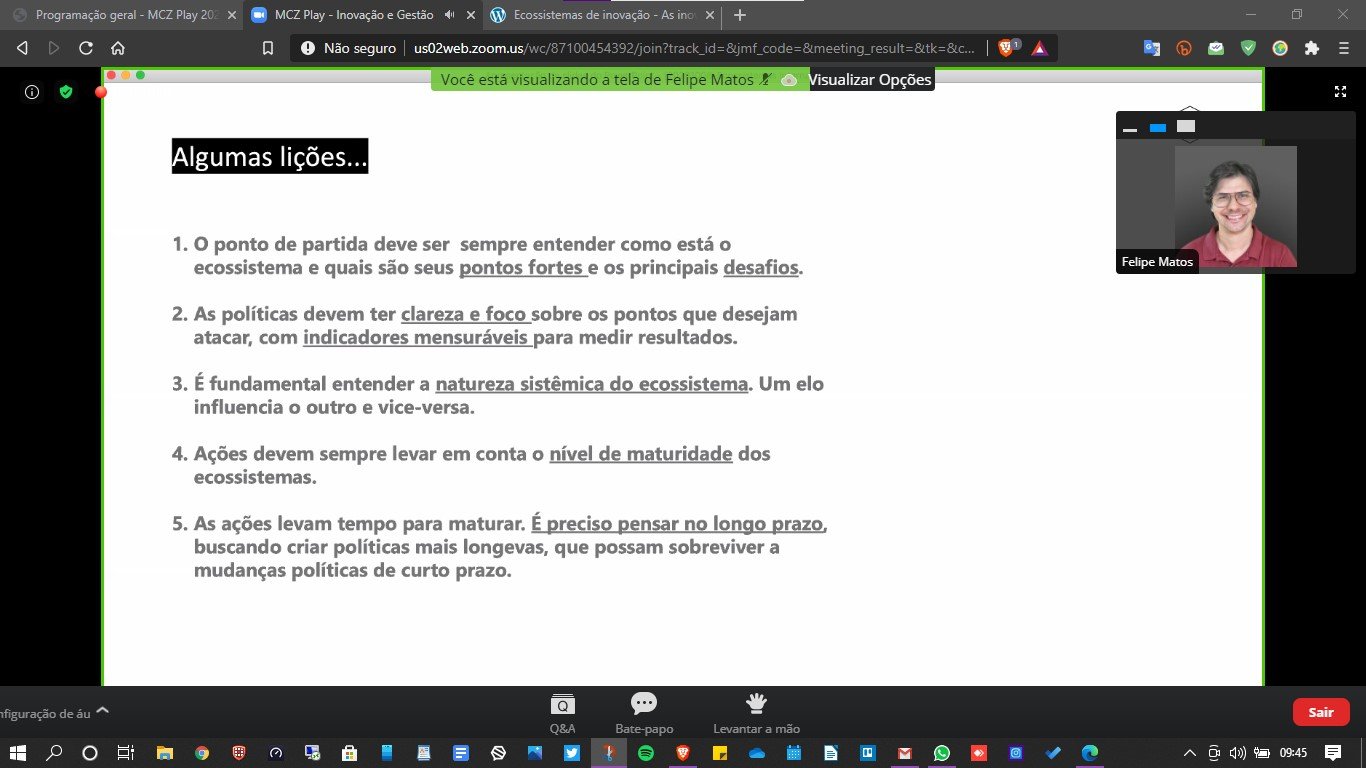Mute the tab via speaker icon
Image resolution: width=1366 pixels, height=768 pixels.
(450, 15)
